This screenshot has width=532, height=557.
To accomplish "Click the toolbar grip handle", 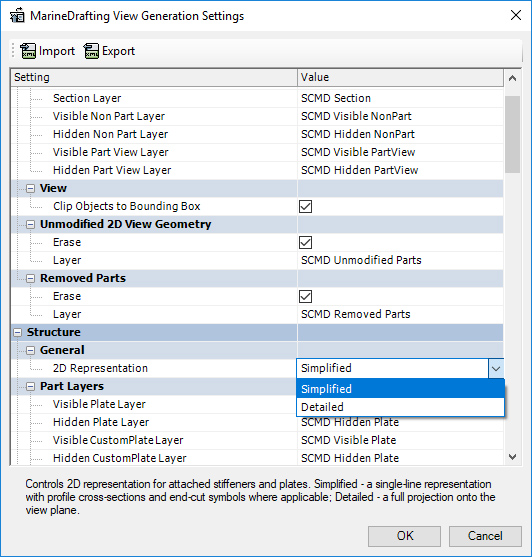I will click(x=13, y=50).
